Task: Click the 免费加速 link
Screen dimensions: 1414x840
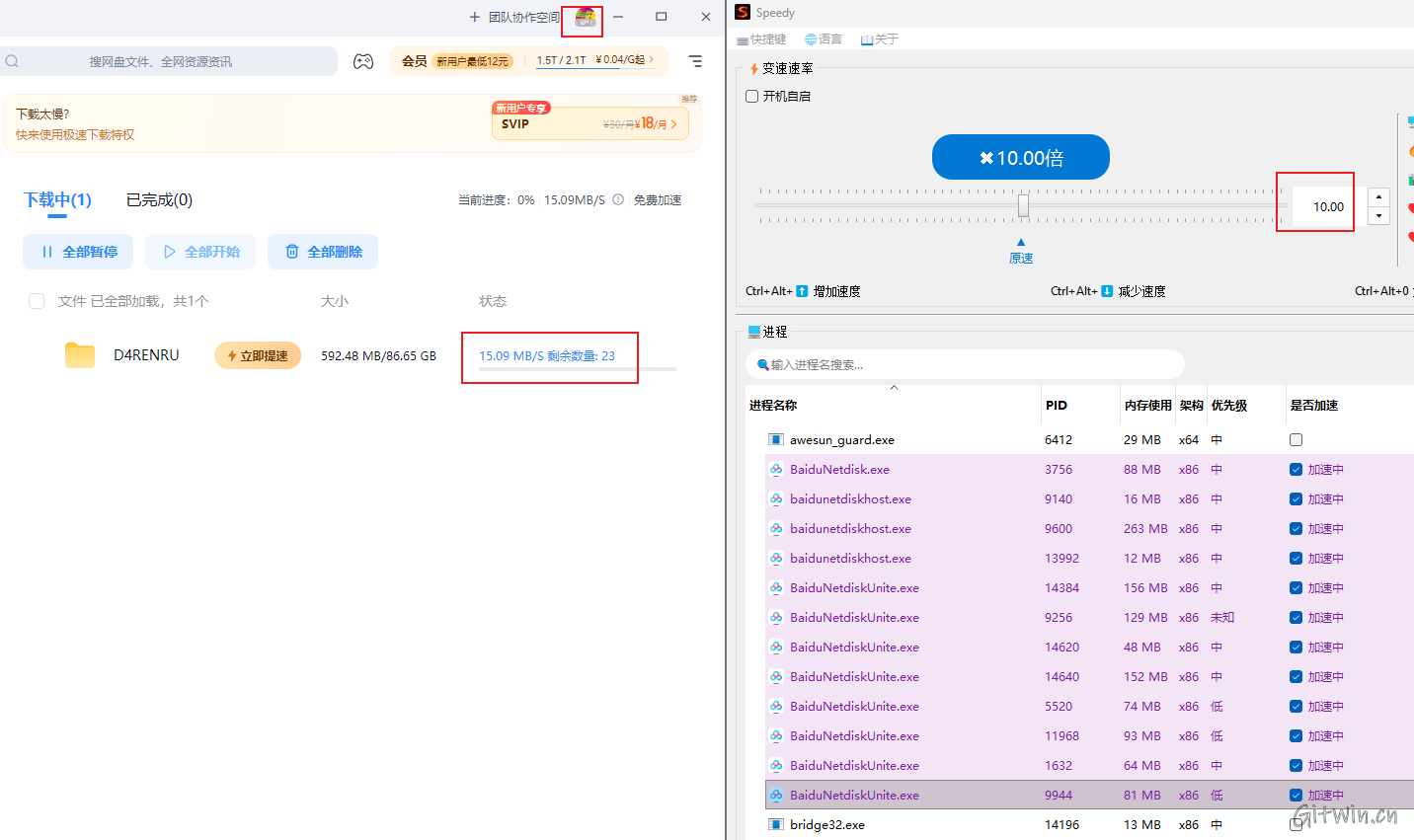Action: (x=658, y=200)
